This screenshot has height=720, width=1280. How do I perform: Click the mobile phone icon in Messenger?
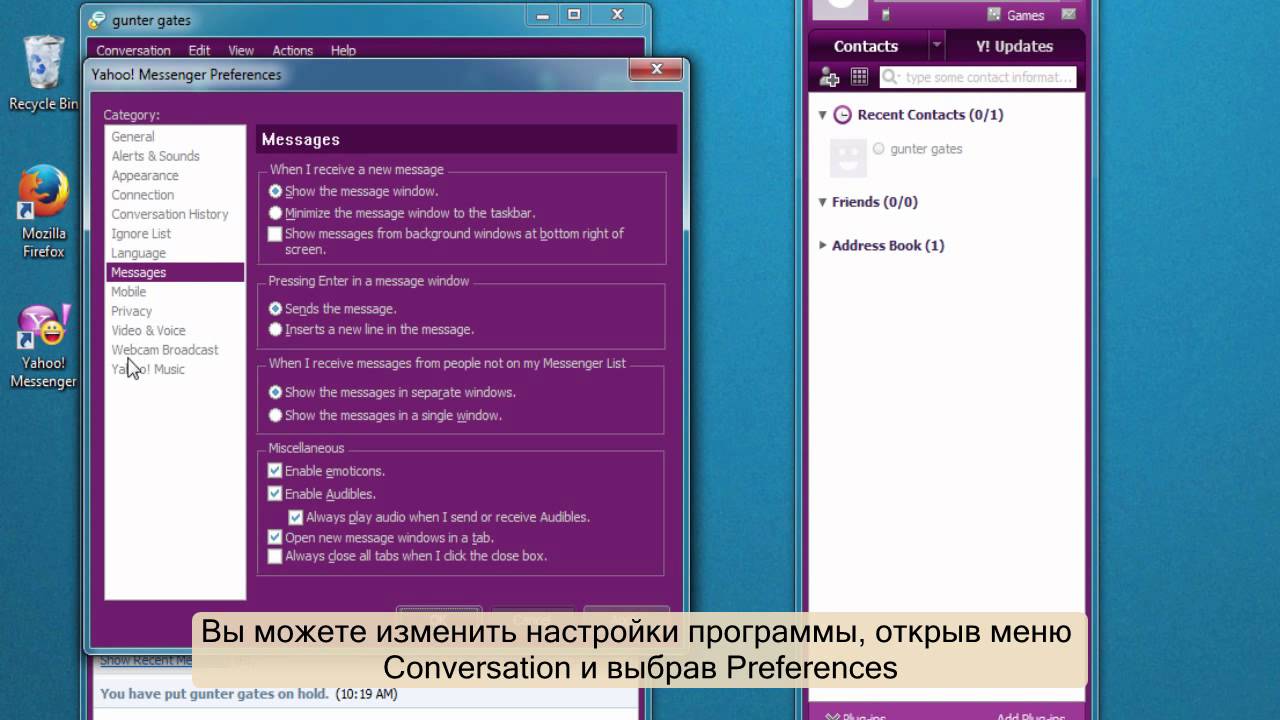click(x=884, y=15)
